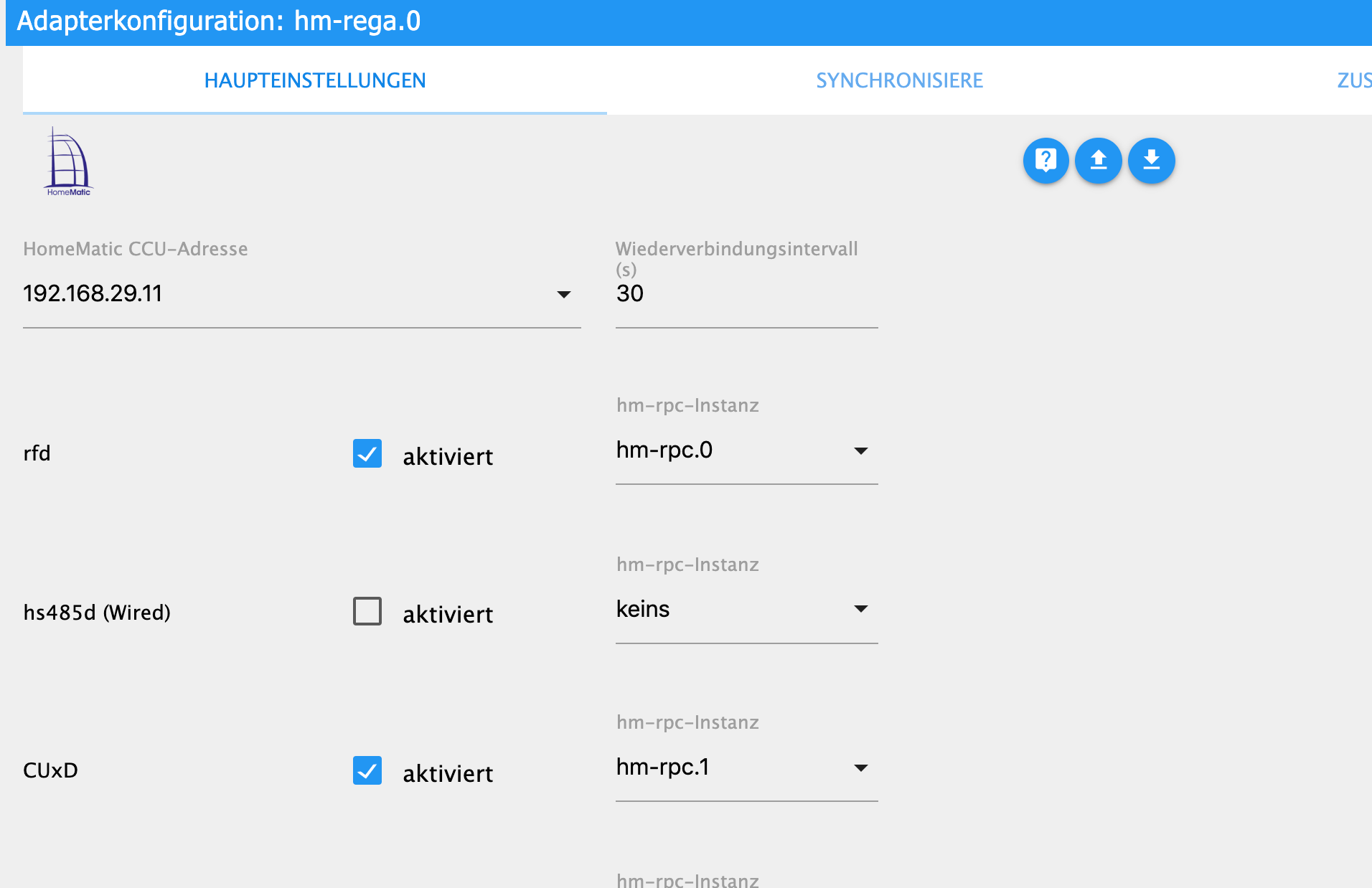Click the help question mark icon
The height and width of the screenshot is (888, 1372).
coord(1046,160)
